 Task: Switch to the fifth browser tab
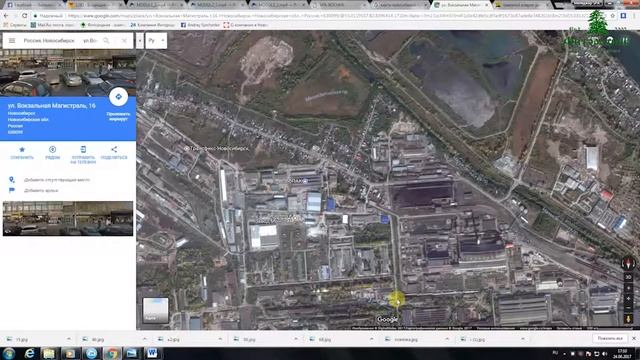[278, 5]
